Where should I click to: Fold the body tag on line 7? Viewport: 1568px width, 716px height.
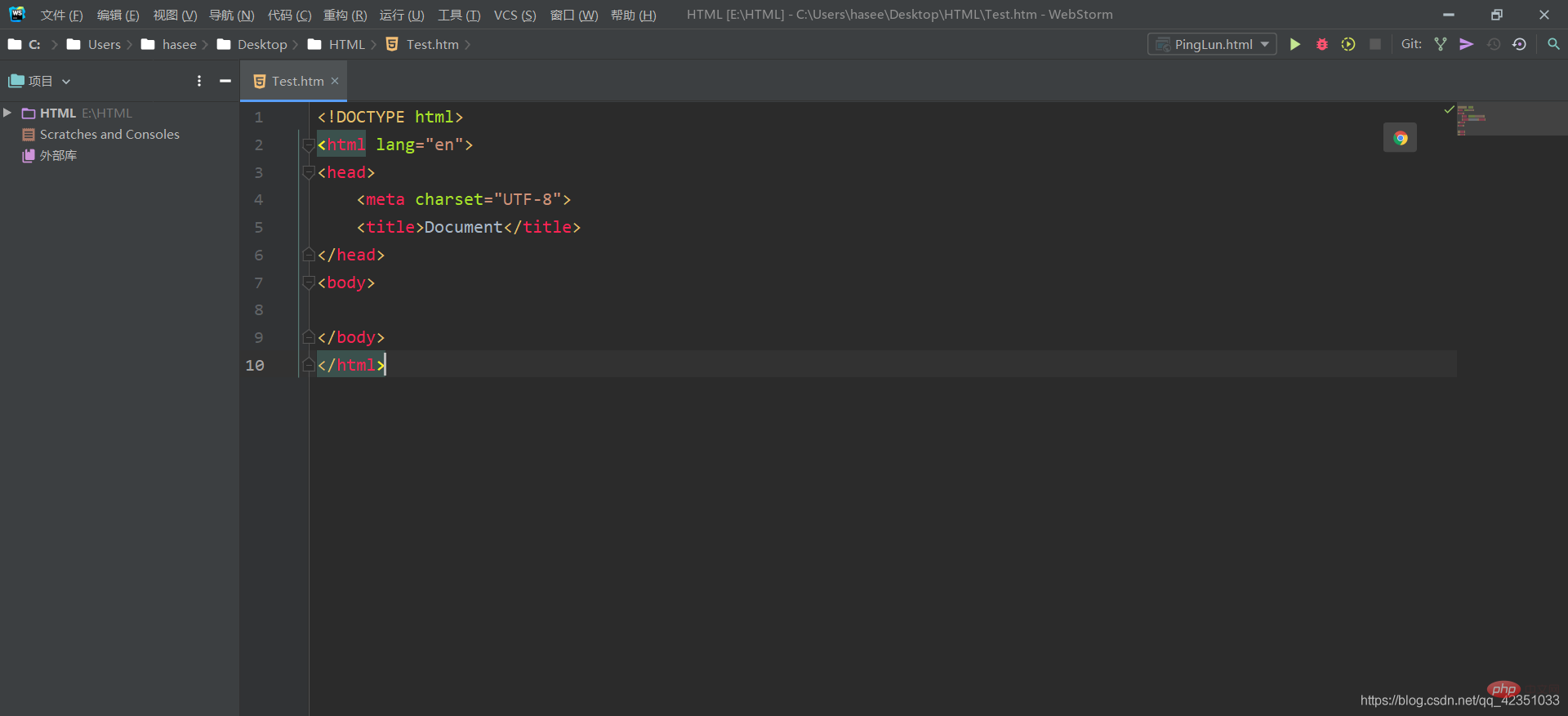(x=309, y=282)
